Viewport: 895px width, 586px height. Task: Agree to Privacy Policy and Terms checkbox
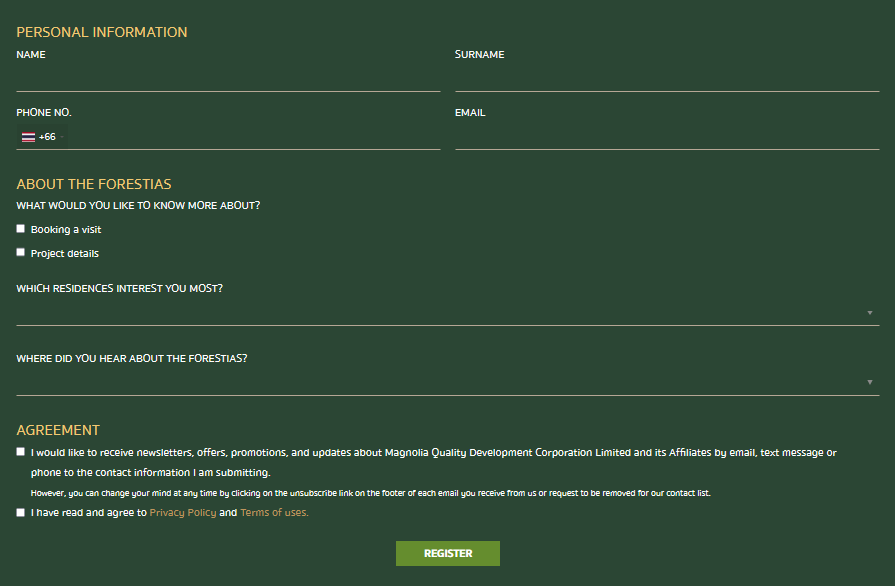pos(21,512)
